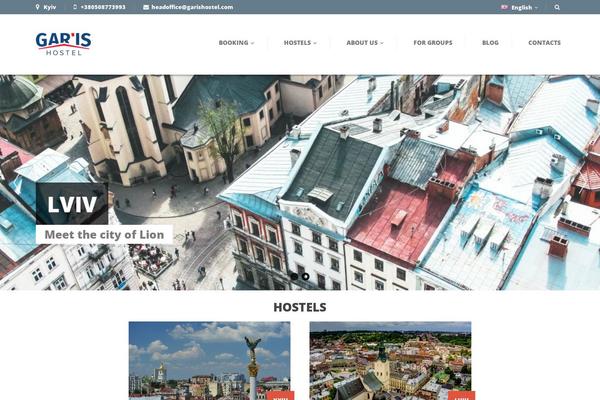Select the first slider dot

[x=294, y=276]
